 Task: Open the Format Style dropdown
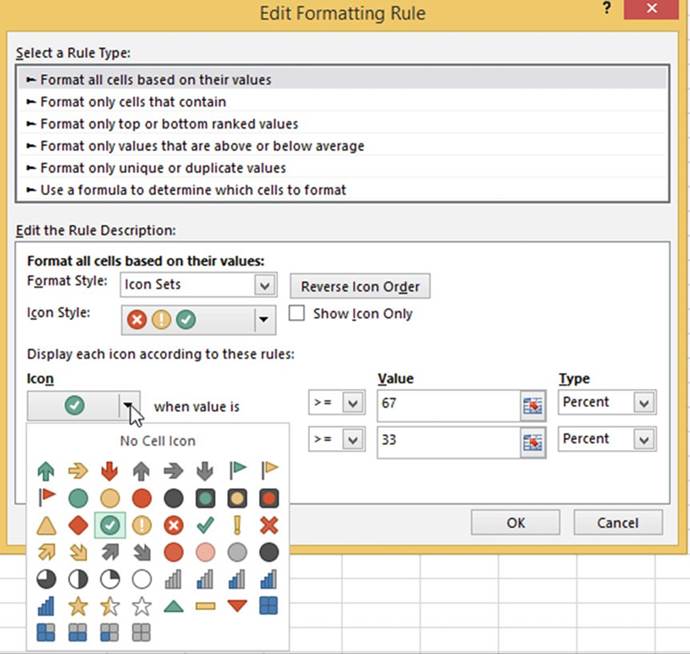tap(264, 285)
